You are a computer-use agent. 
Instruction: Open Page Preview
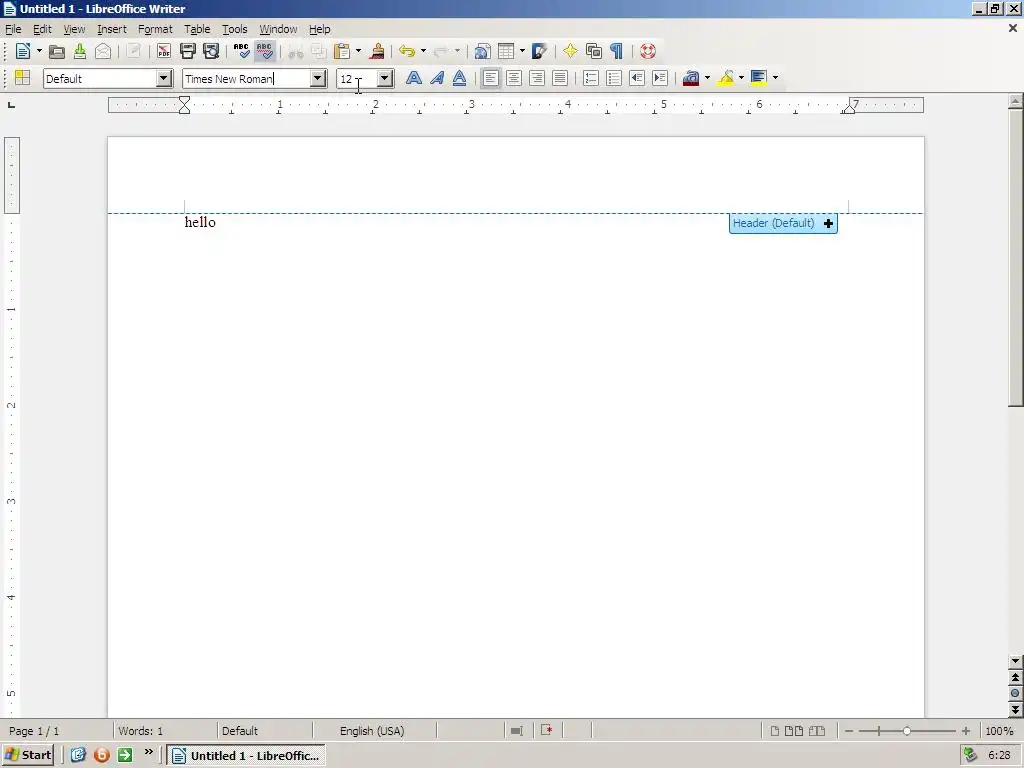[211, 51]
